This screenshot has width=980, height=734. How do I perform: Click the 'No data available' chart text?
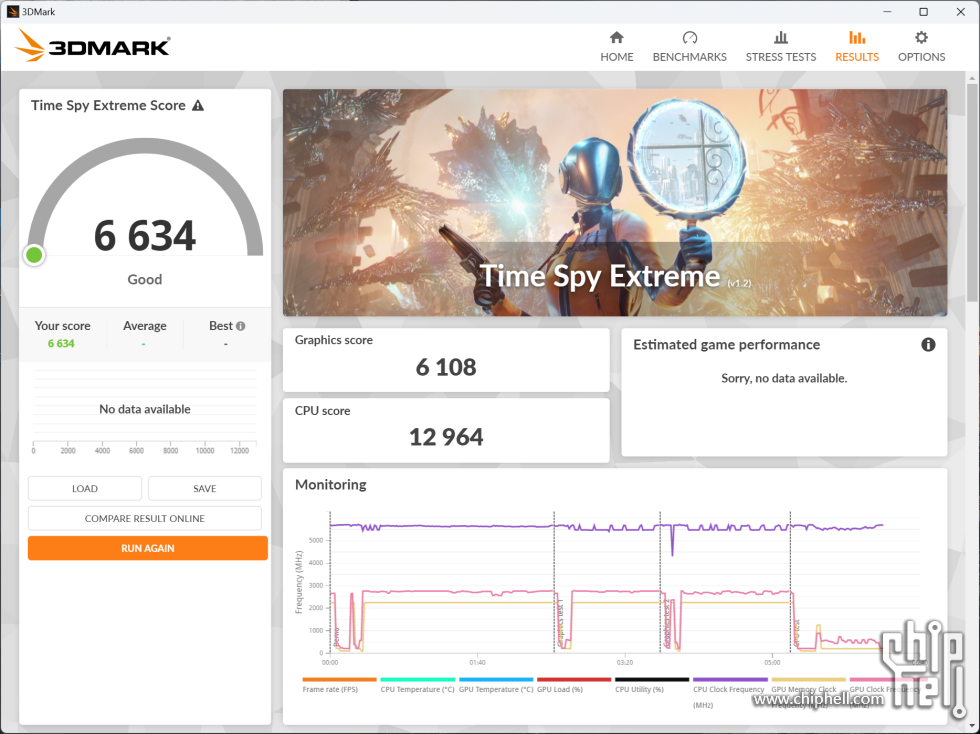click(144, 409)
